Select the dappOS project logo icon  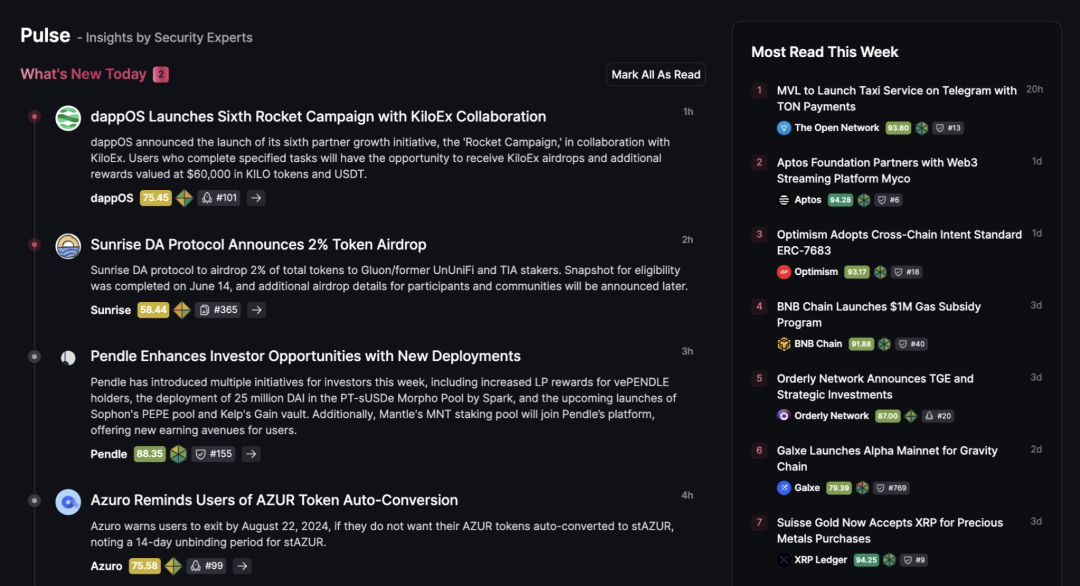point(67,117)
